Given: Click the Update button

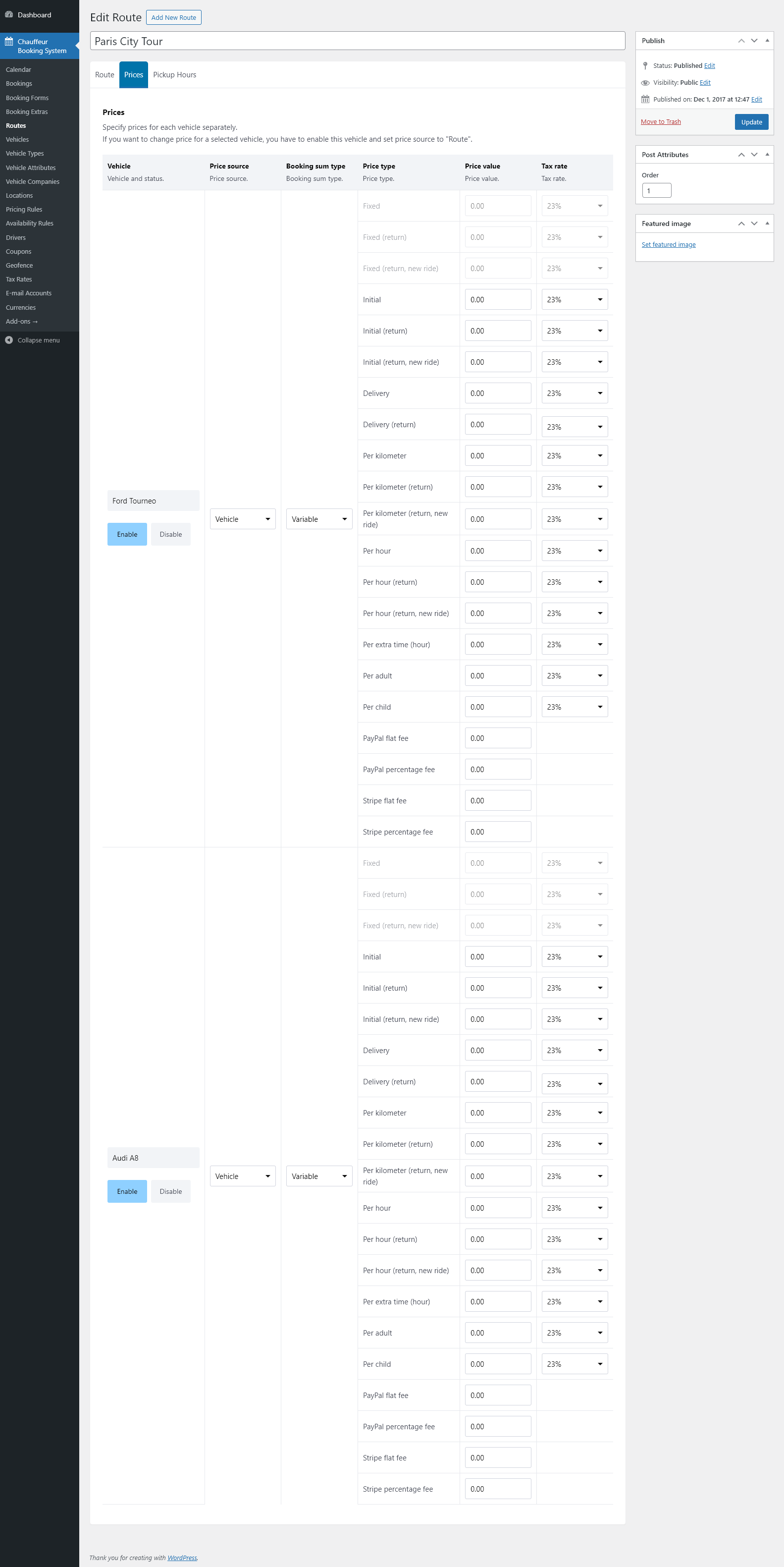Looking at the screenshot, I should tap(751, 121).
